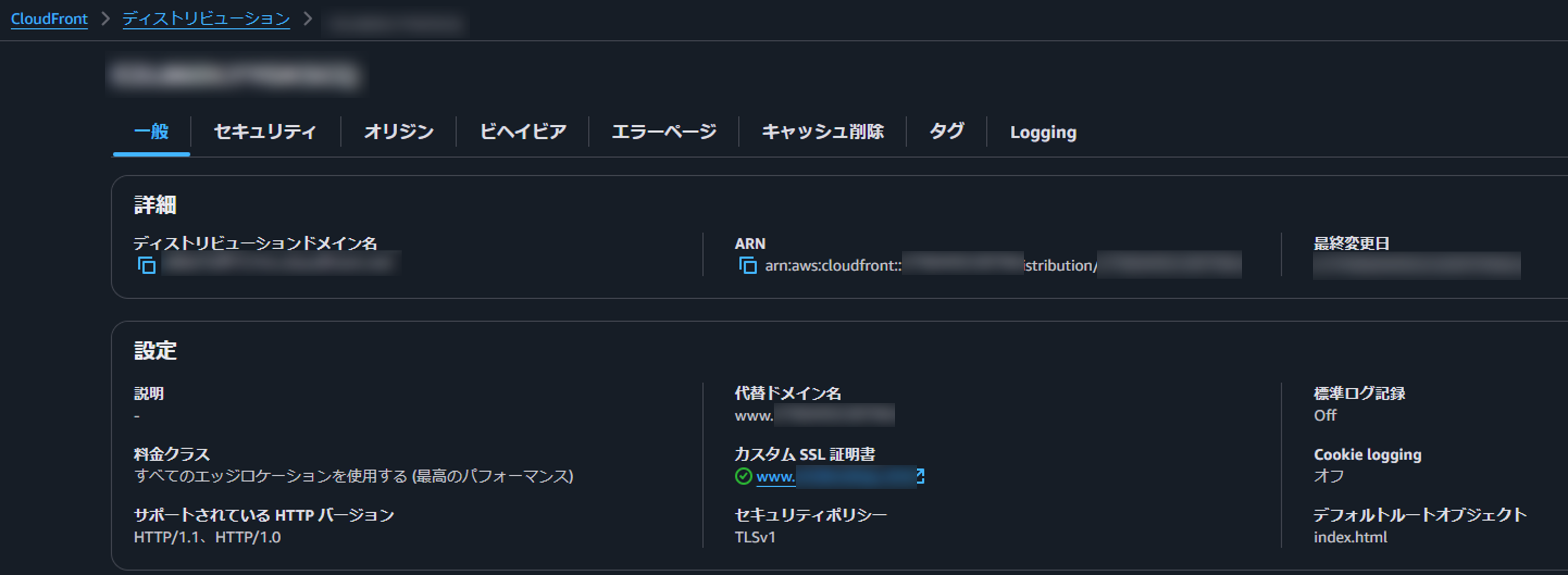Go to ディストリビューション breadcrumb link
Image resolution: width=1568 pixels, height=575 pixels.
(x=206, y=19)
